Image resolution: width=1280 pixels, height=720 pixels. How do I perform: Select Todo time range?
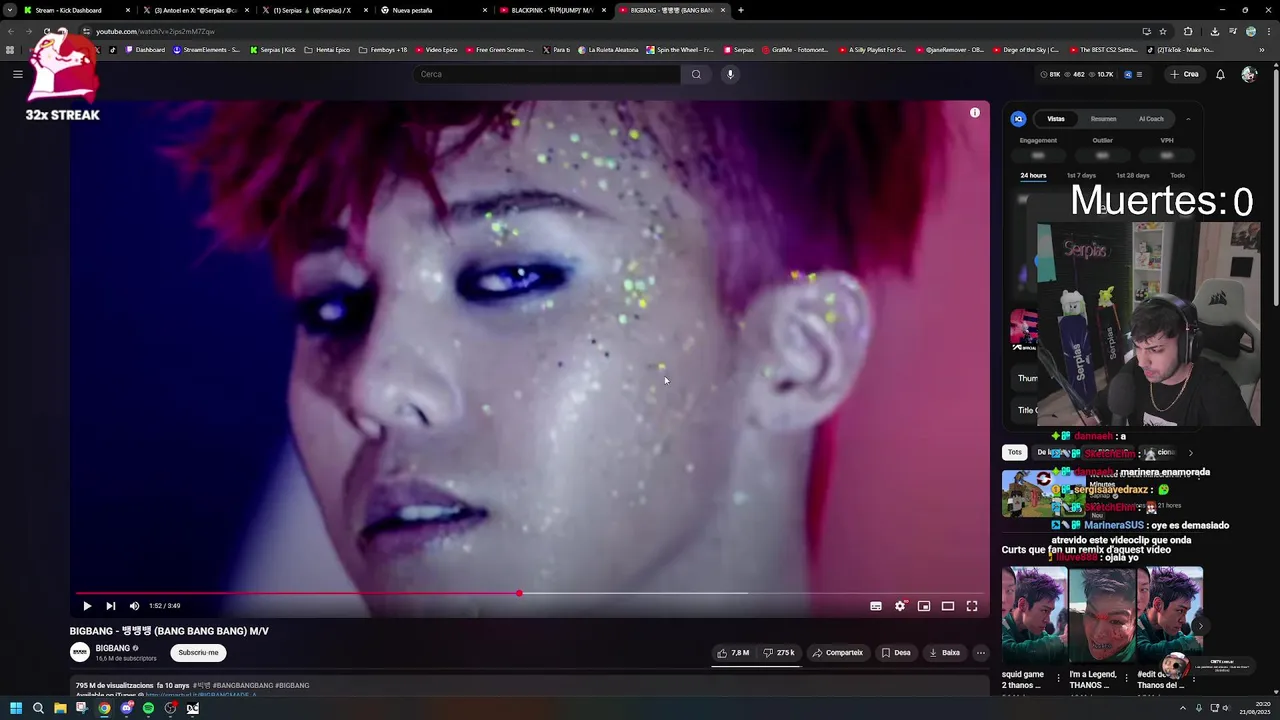point(1178,176)
